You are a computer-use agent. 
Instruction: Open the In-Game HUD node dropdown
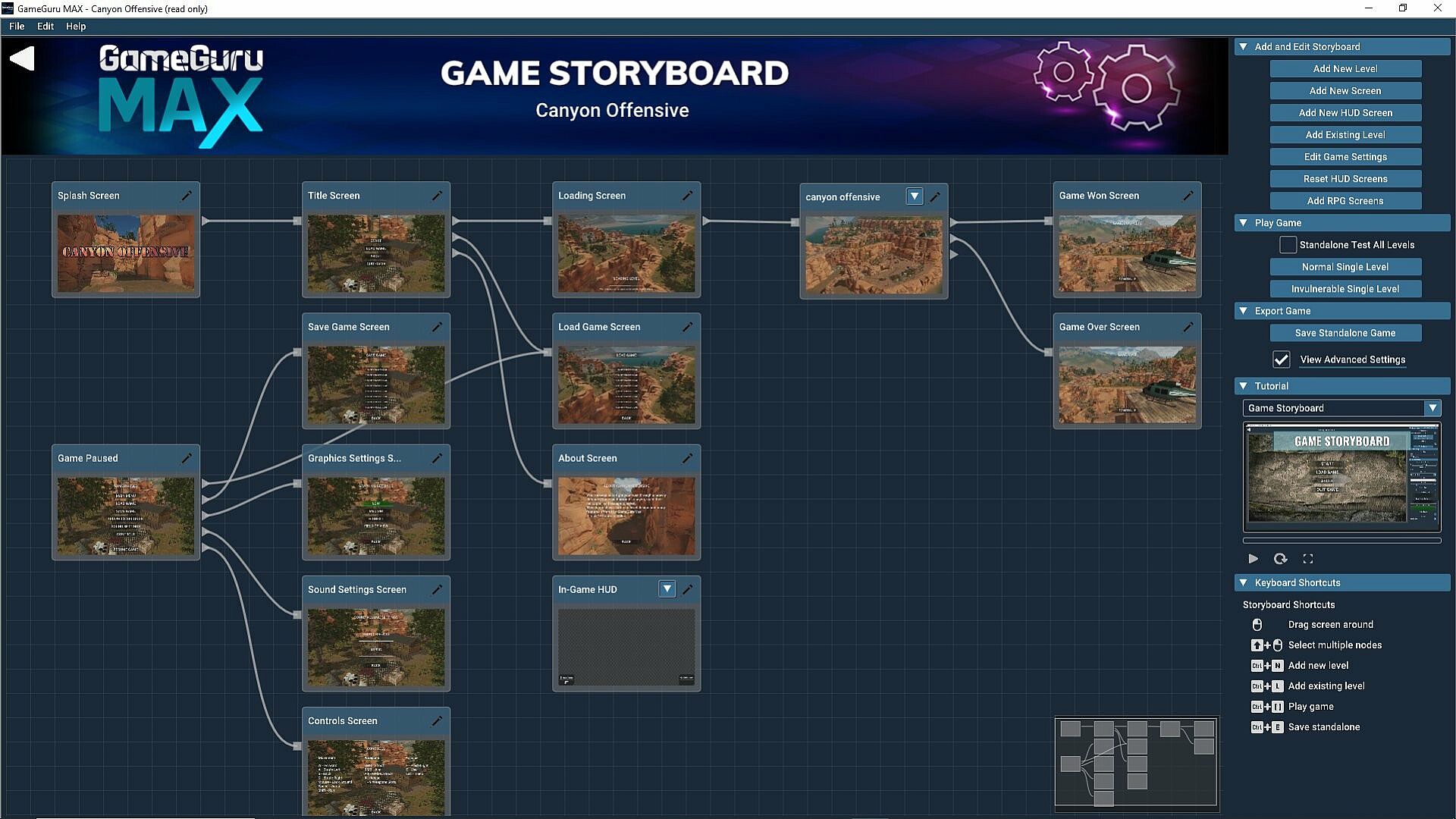[667, 589]
